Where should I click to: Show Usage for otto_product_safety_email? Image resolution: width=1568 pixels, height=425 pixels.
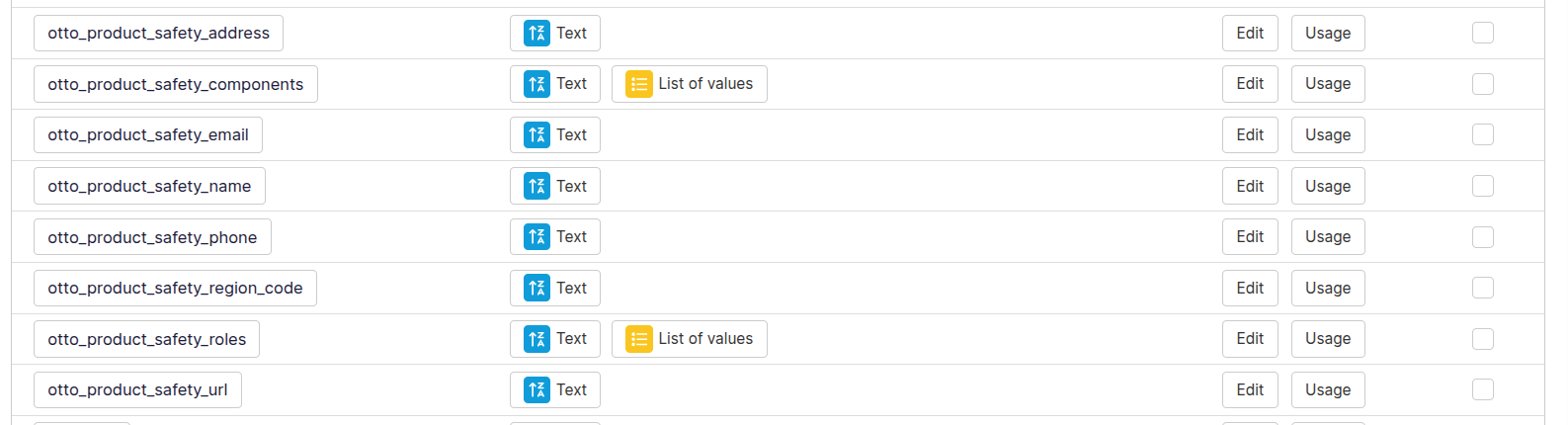coord(1327,134)
